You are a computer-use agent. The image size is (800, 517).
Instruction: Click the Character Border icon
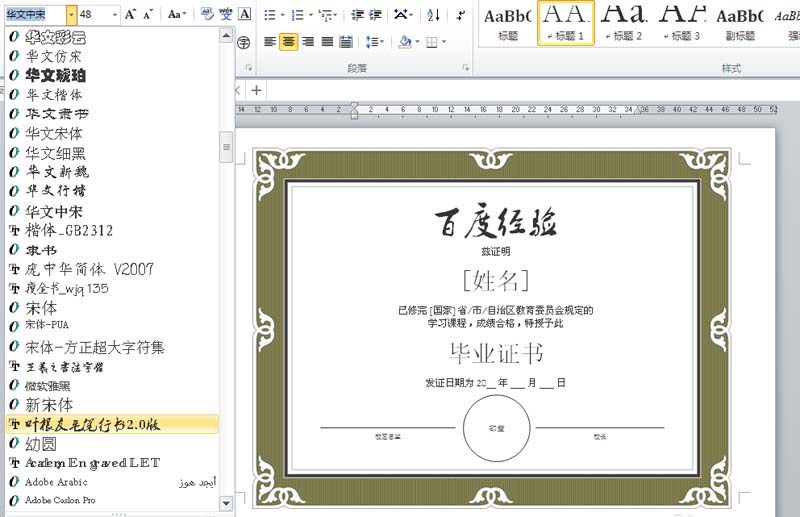pos(245,15)
